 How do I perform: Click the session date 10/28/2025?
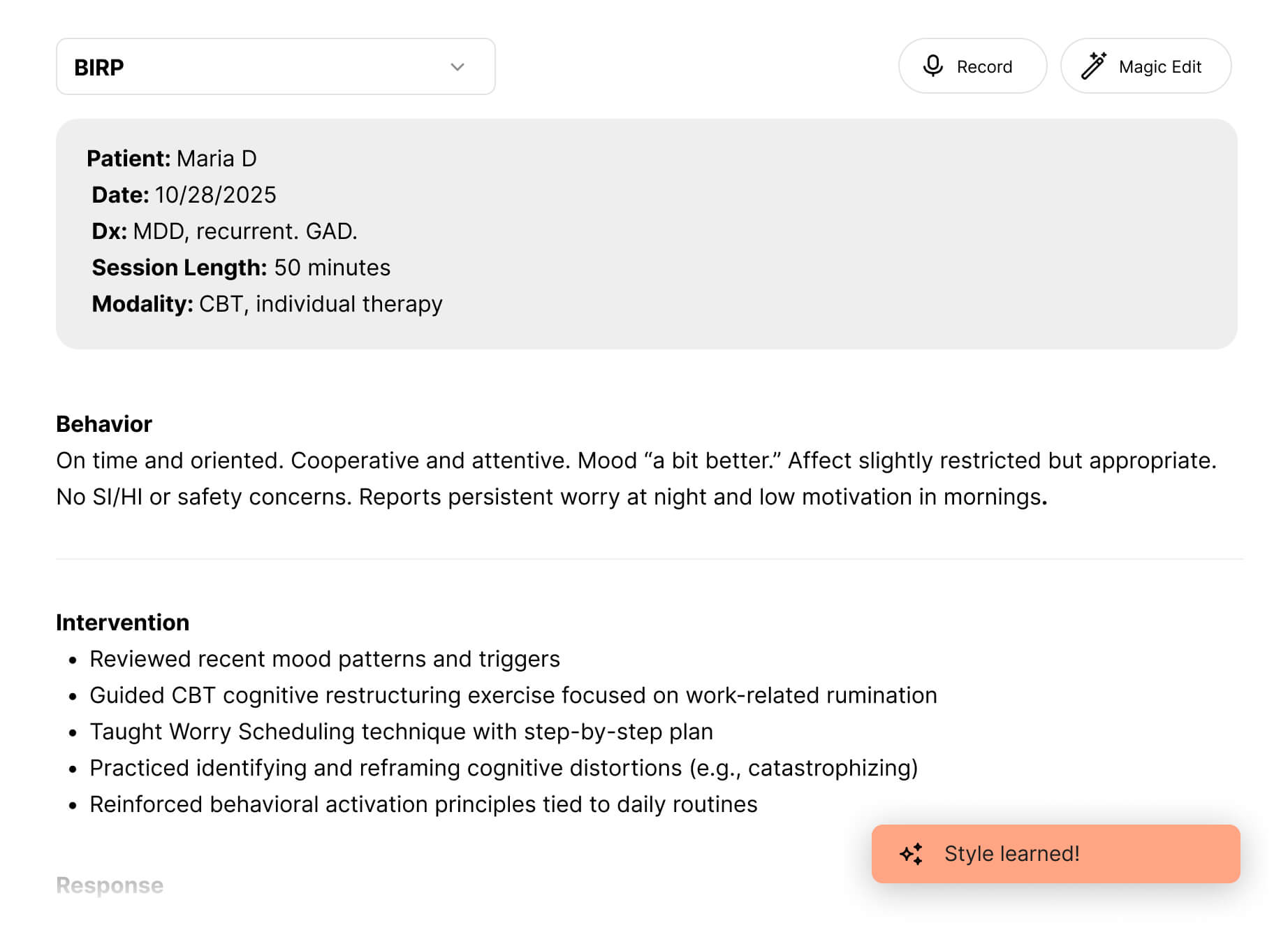point(215,195)
